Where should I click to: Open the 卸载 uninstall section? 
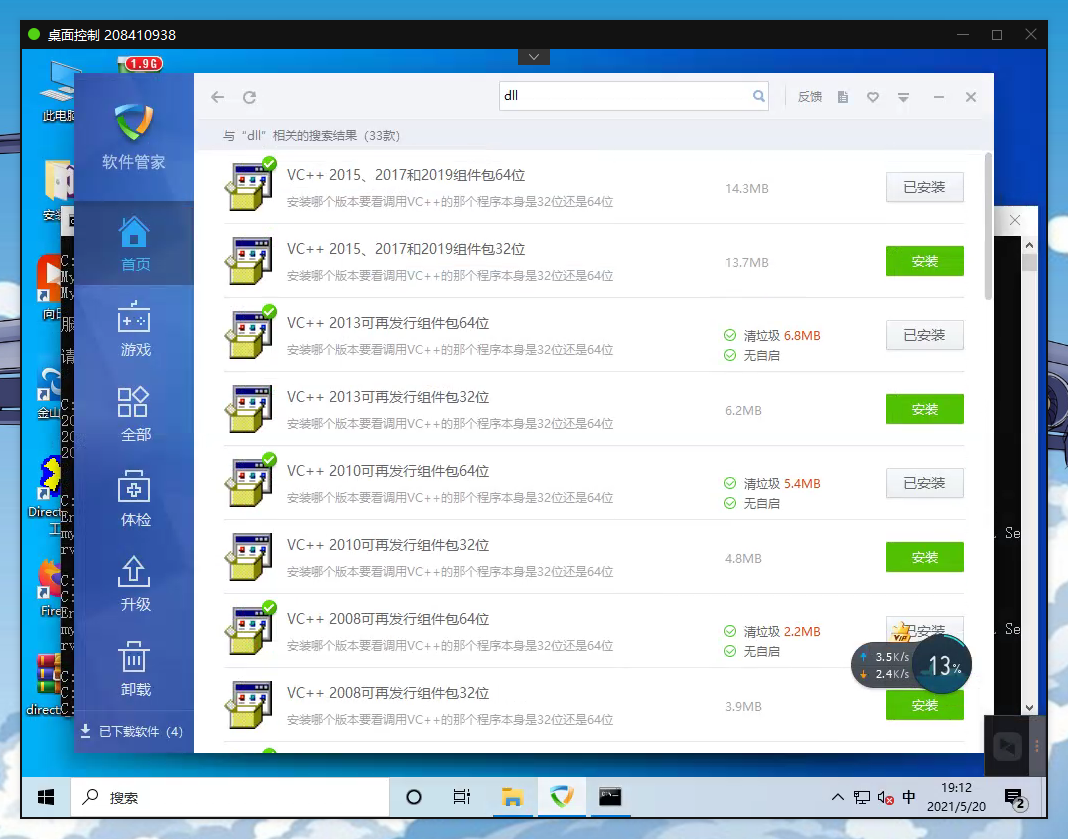tap(134, 669)
